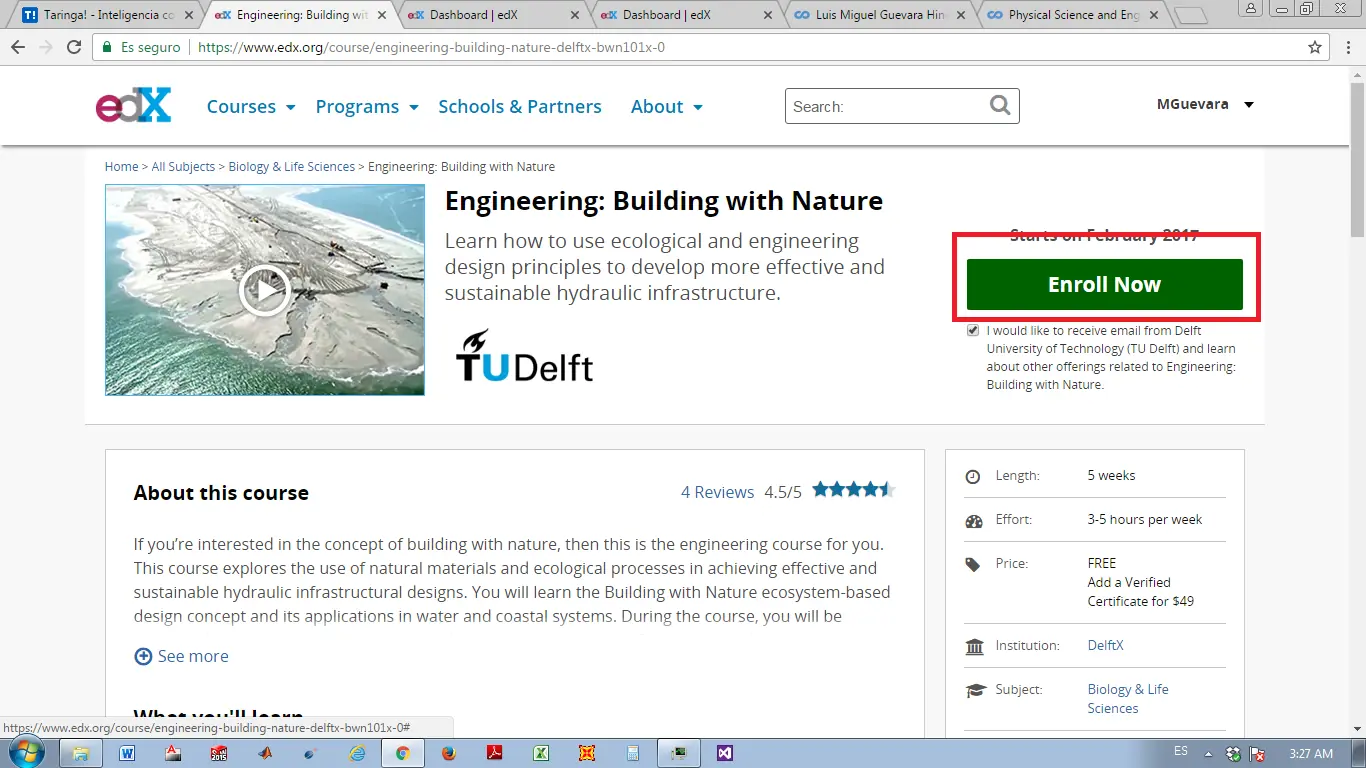Open the Biology & Life Sciences subject link
This screenshot has width=1366, height=768.
click(x=1128, y=698)
